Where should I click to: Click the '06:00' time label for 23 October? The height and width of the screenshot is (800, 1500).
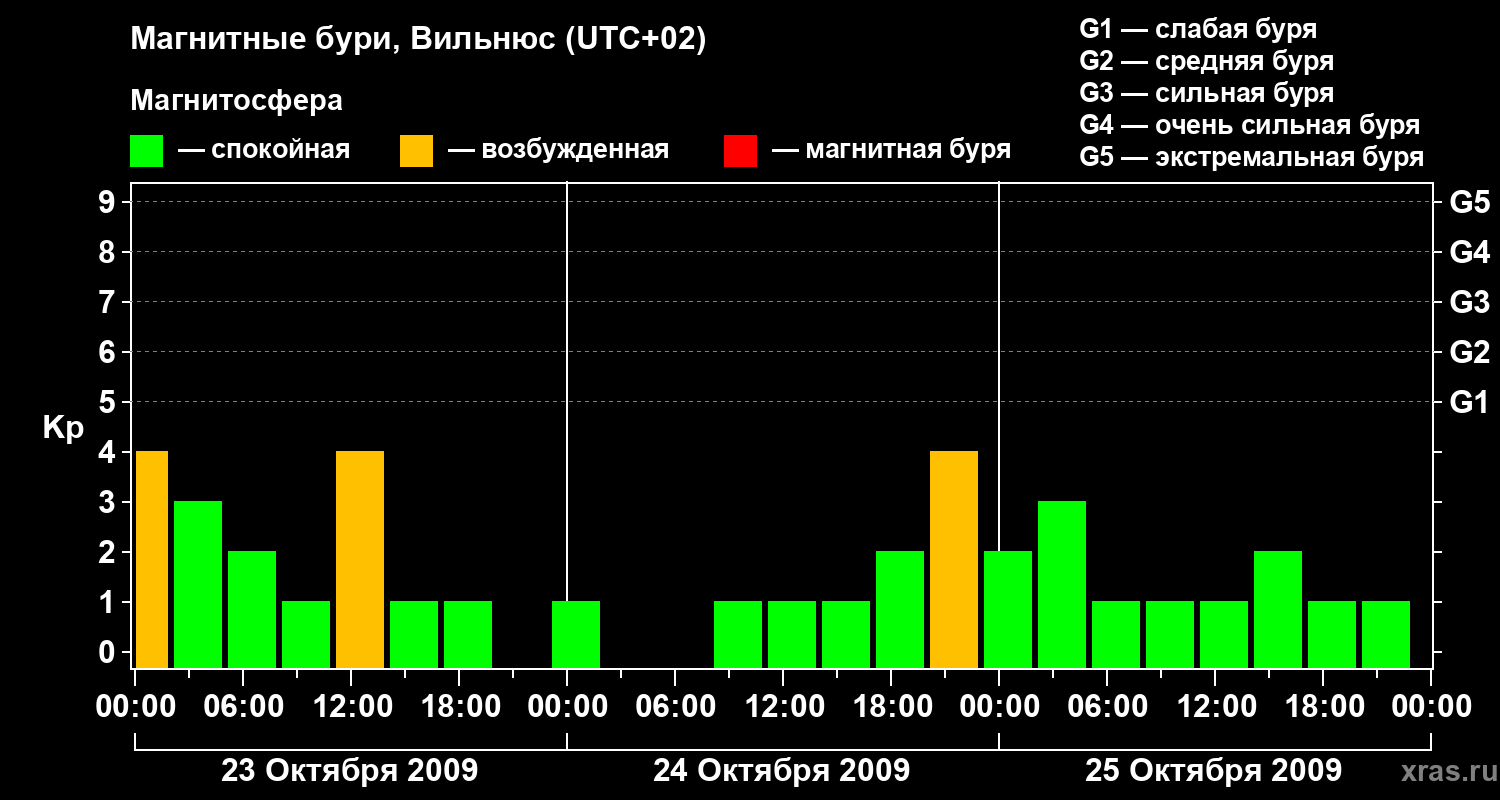243,707
